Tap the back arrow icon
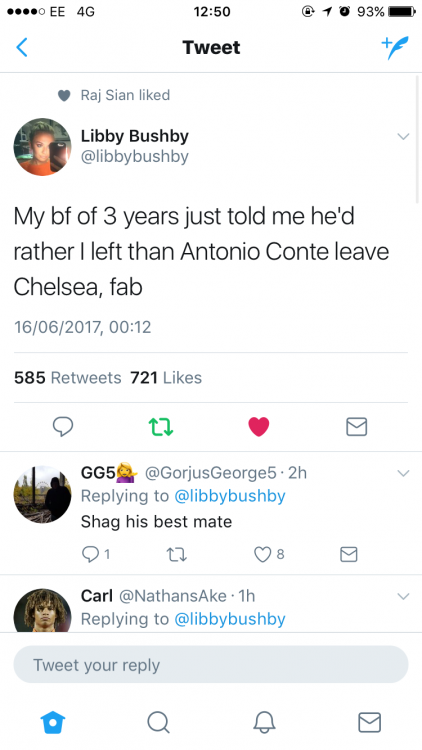This screenshot has width=422, height=750. pos(22,48)
